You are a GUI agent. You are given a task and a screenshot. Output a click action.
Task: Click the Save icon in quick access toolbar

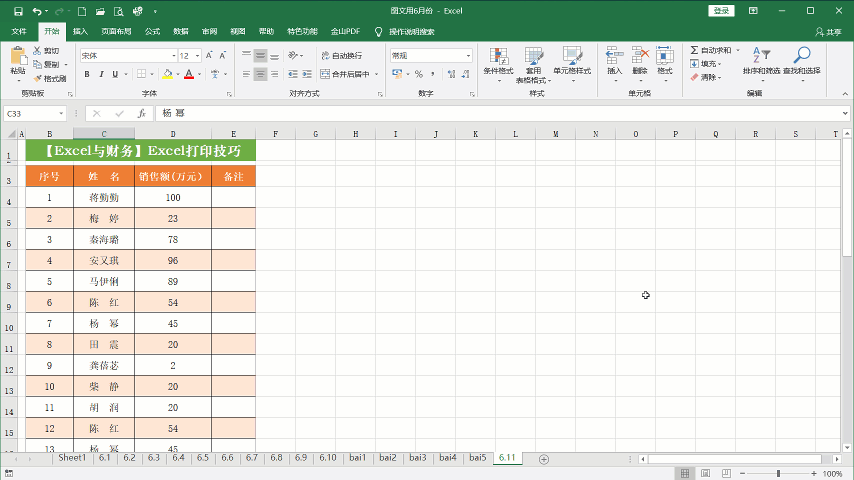point(18,11)
